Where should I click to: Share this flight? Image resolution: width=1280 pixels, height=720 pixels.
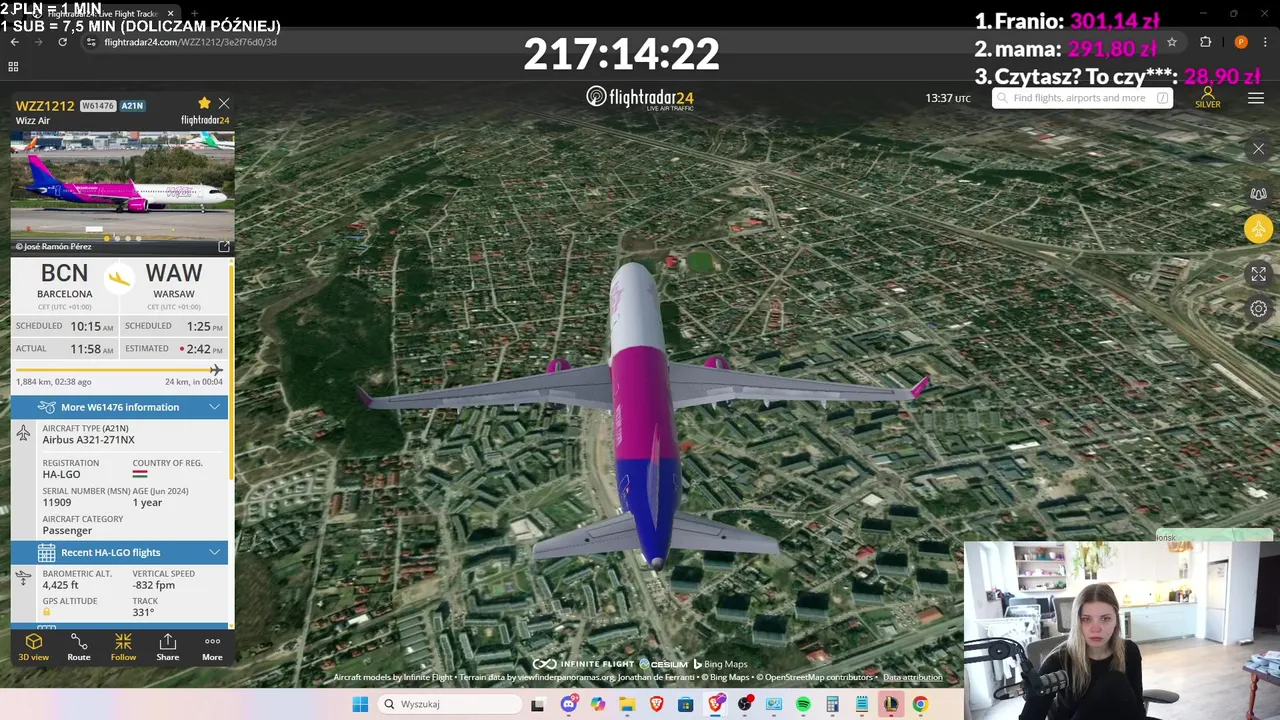(168, 647)
